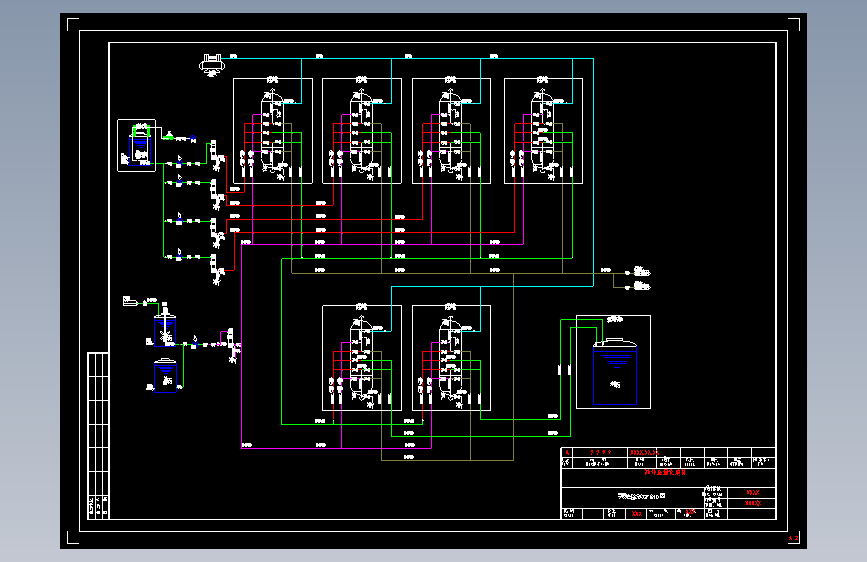867x562 pixels.
Task: Select the green-topped tank inside the small framed box
Action: click(x=140, y=145)
